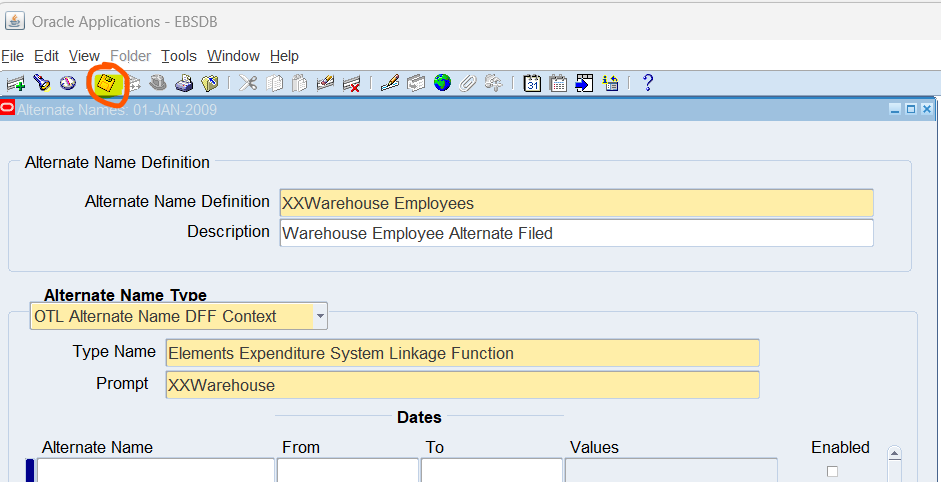The height and width of the screenshot is (482, 941).
Task: Click the Prompt field containing XXWarehouse
Action: (x=462, y=385)
